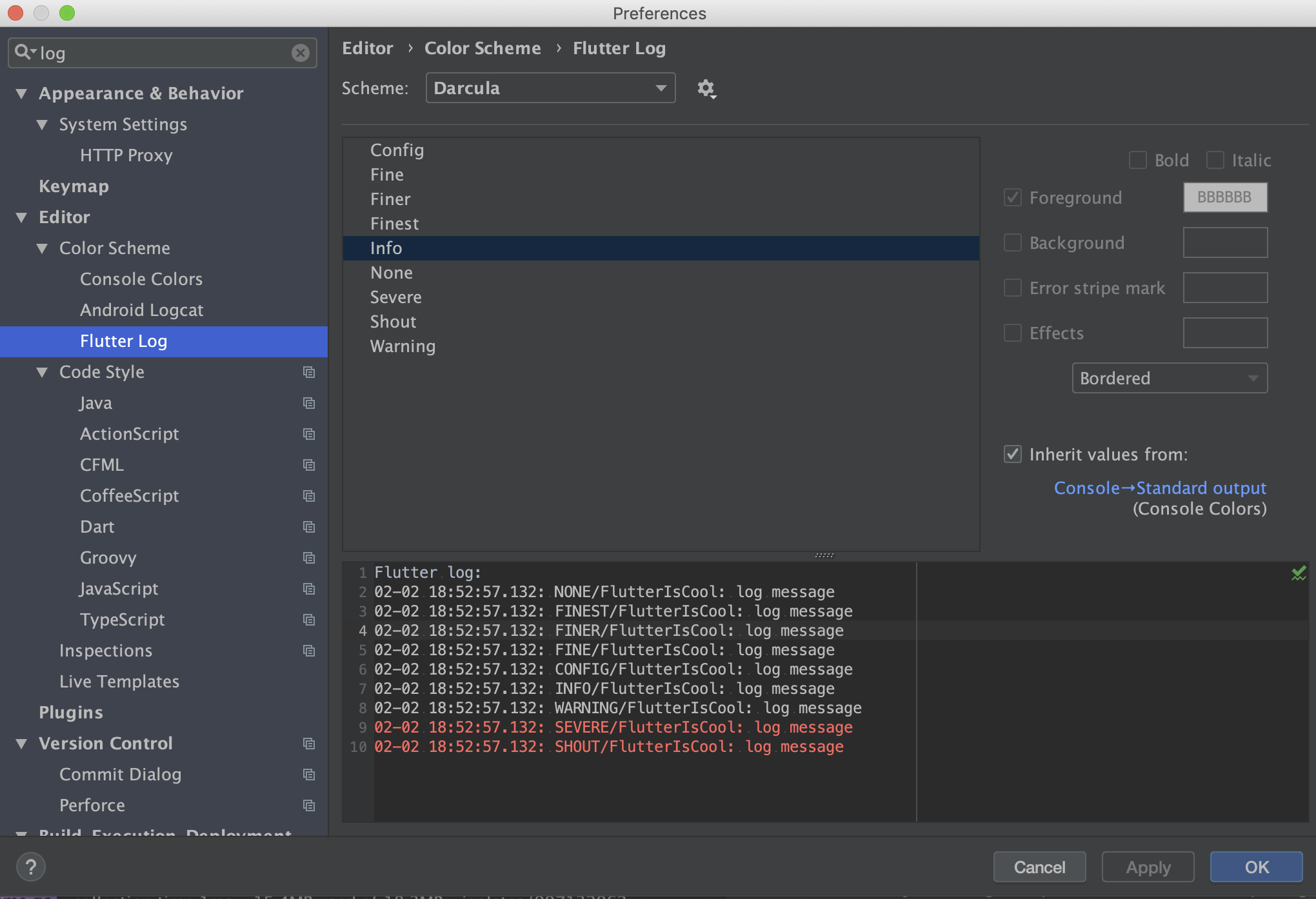Click the override icon next to Java
Image resolution: width=1316 pixels, height=899 pixels.
[x=309, y=403]
